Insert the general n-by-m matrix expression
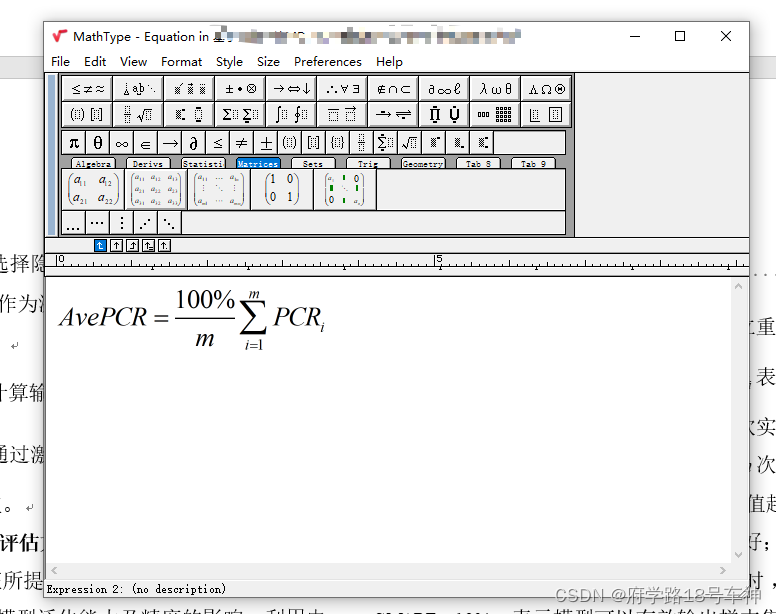The width and height of the screenshot is (776, 614). [219, 189]
